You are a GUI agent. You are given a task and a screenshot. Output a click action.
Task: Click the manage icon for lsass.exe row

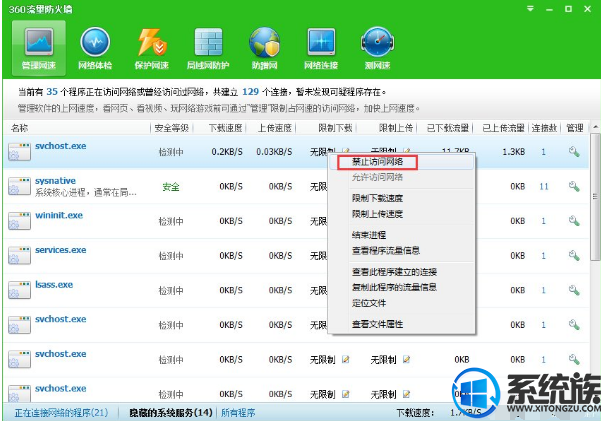tap(574, 290)
